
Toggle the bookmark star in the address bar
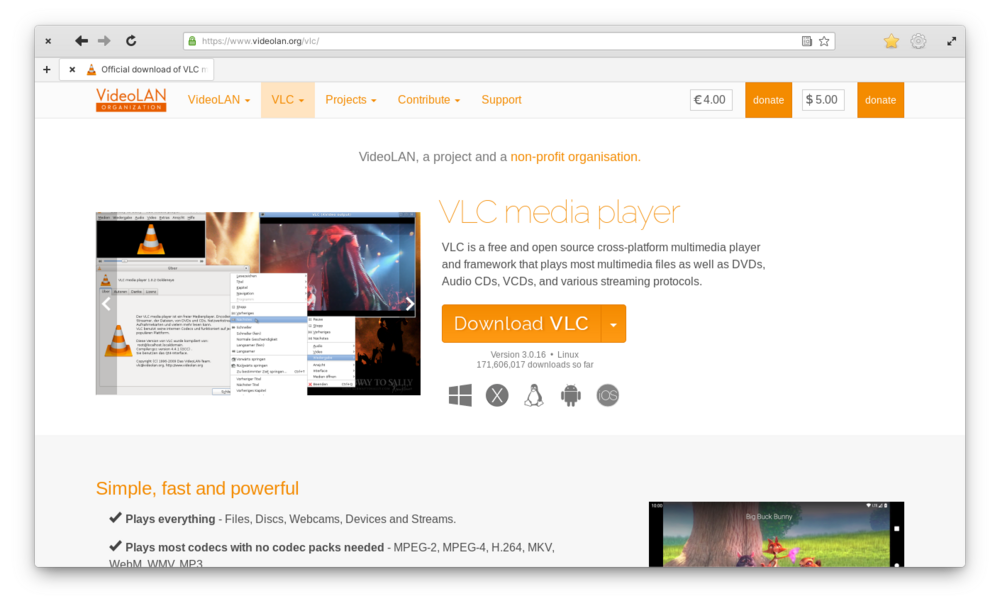pos(823,40)
